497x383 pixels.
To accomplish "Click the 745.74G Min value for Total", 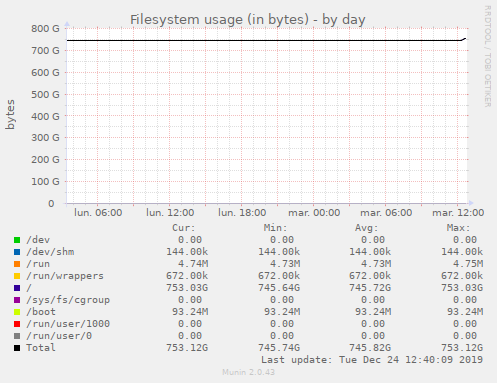I will 279,348.
